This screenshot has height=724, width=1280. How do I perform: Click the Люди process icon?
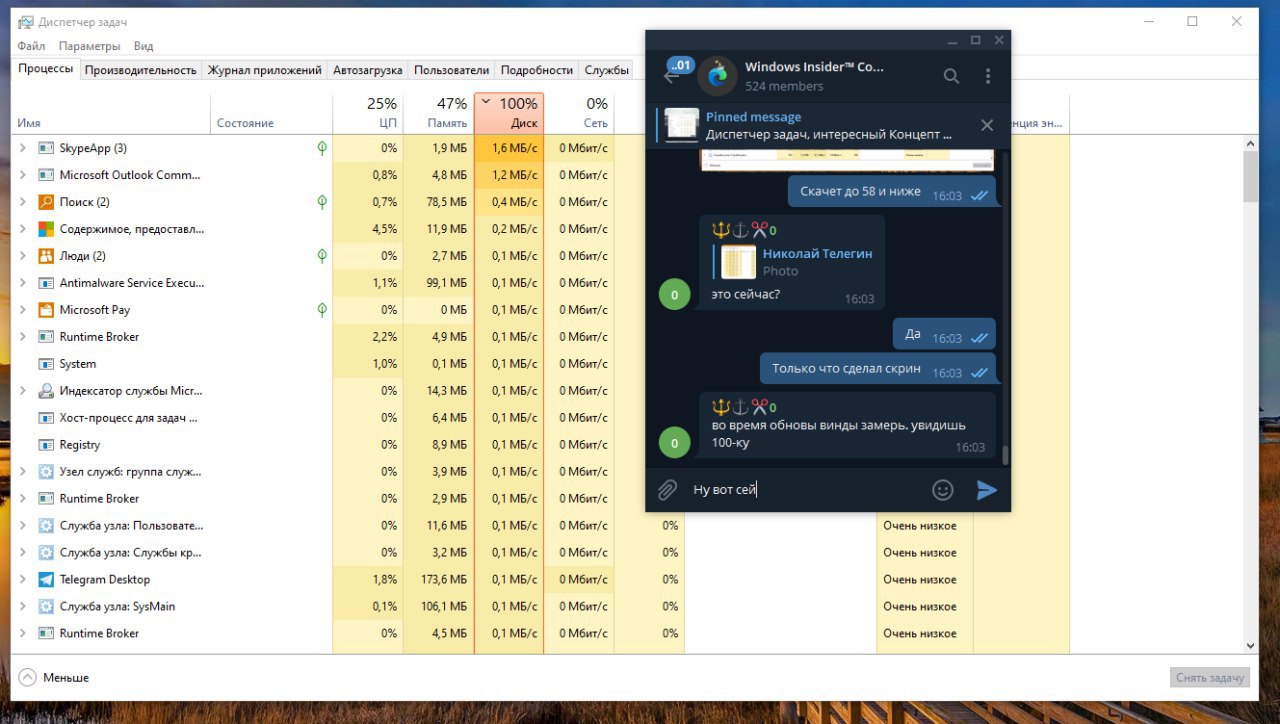tap(46, 256)
